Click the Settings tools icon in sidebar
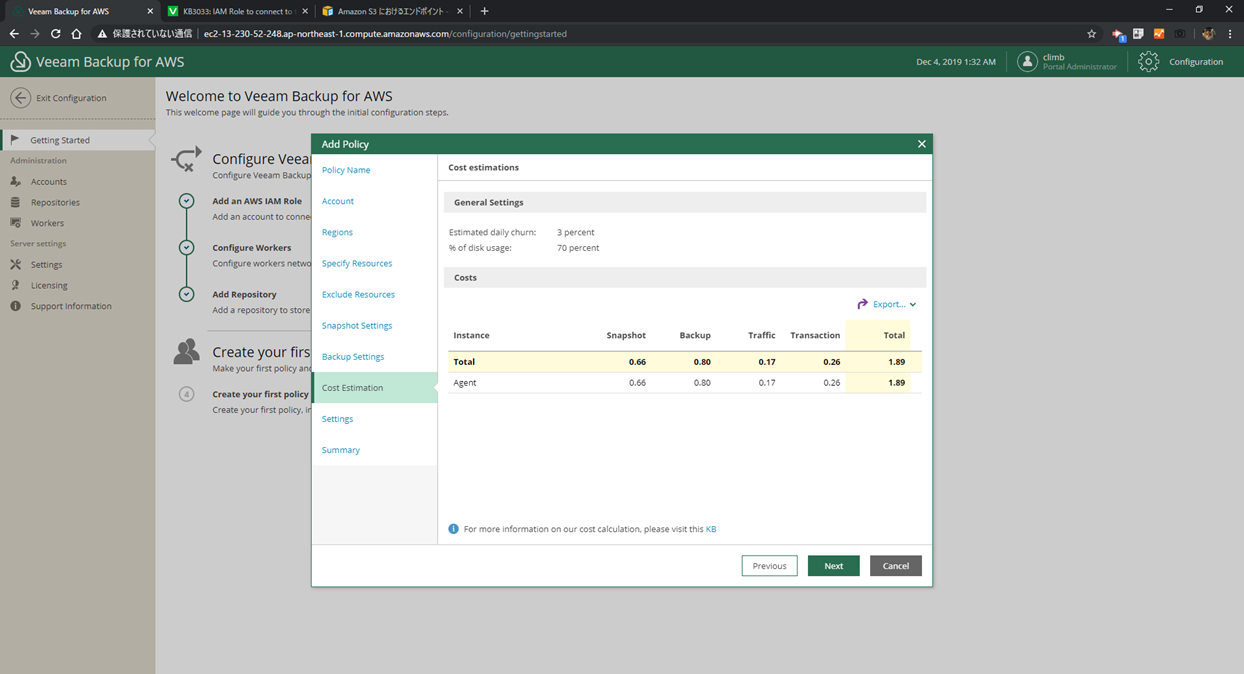 tap(15, 264)
